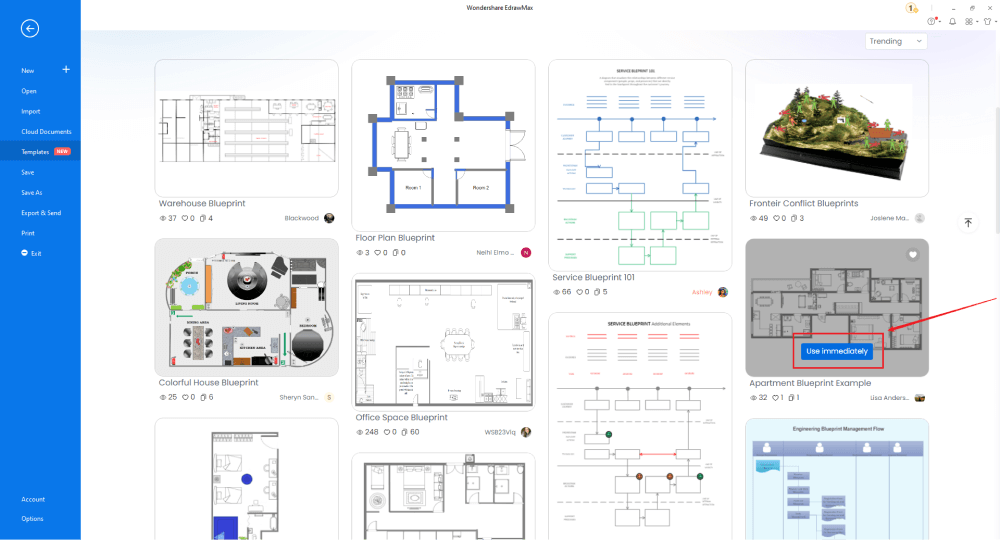
Task: Click Neihi Elmo author avatar on Floor Plan Blueprint
Action: pyautogui.click(x=526, y=252)
